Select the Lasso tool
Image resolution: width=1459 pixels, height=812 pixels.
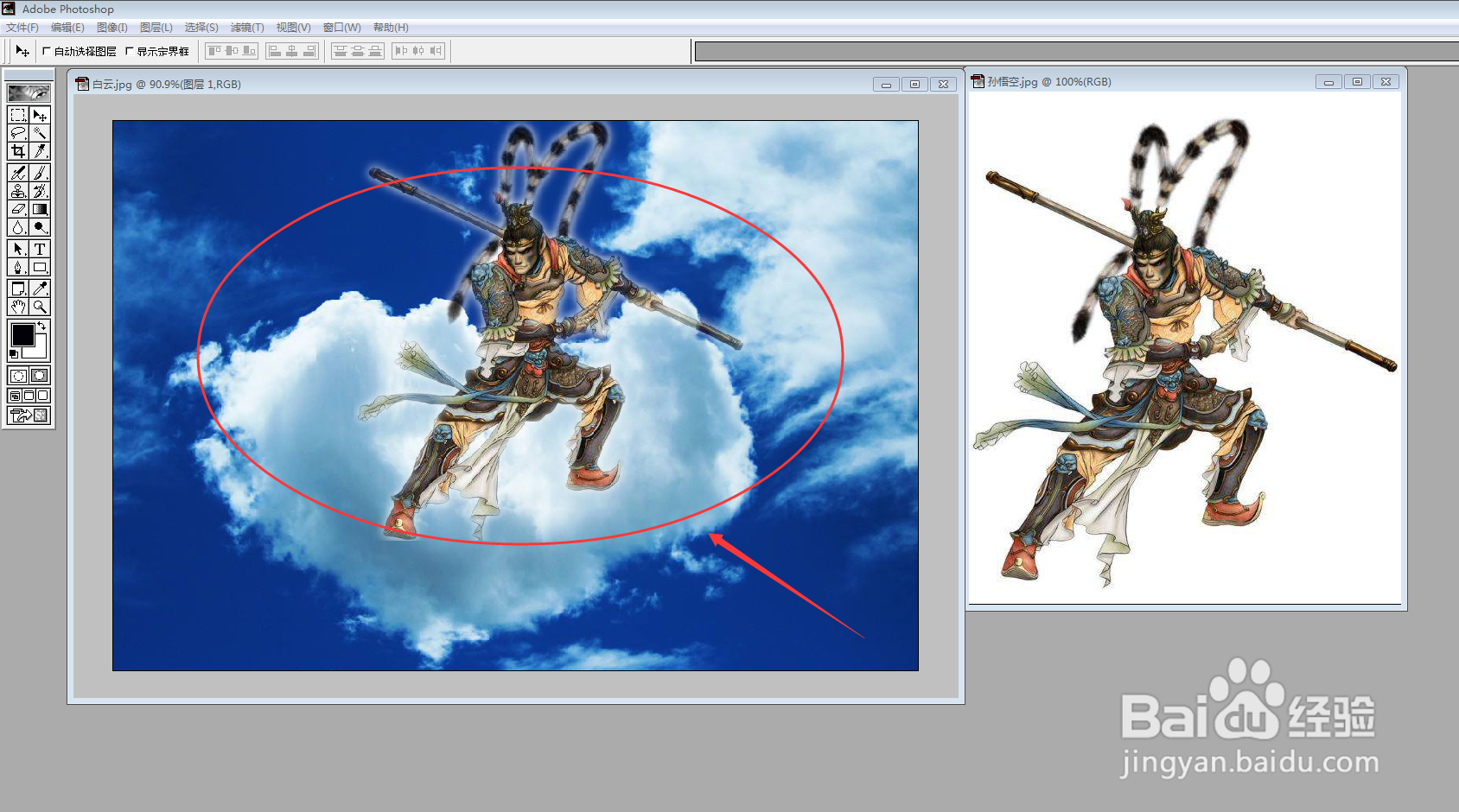pos(17,132)
